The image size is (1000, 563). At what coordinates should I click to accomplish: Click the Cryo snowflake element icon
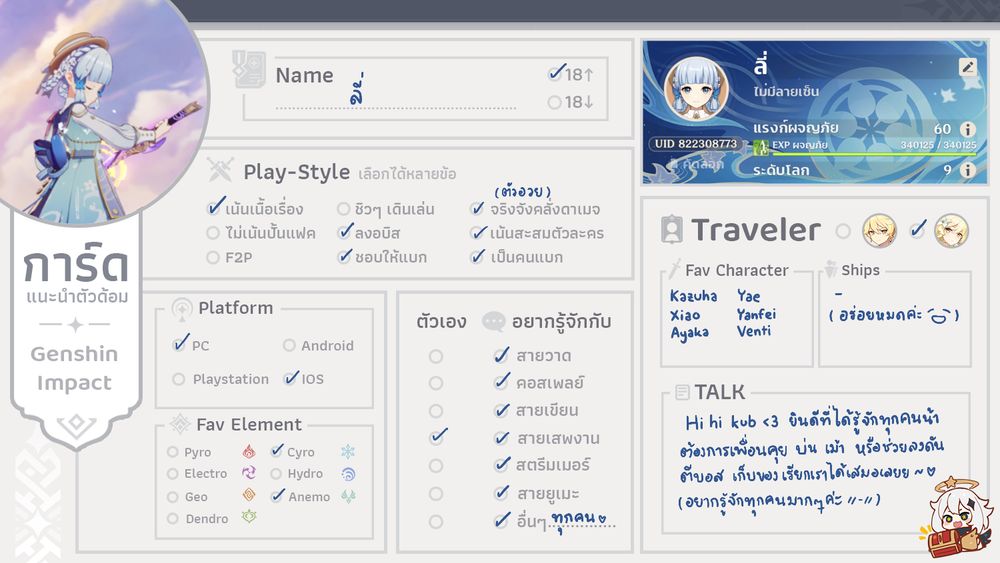(348, 452)
